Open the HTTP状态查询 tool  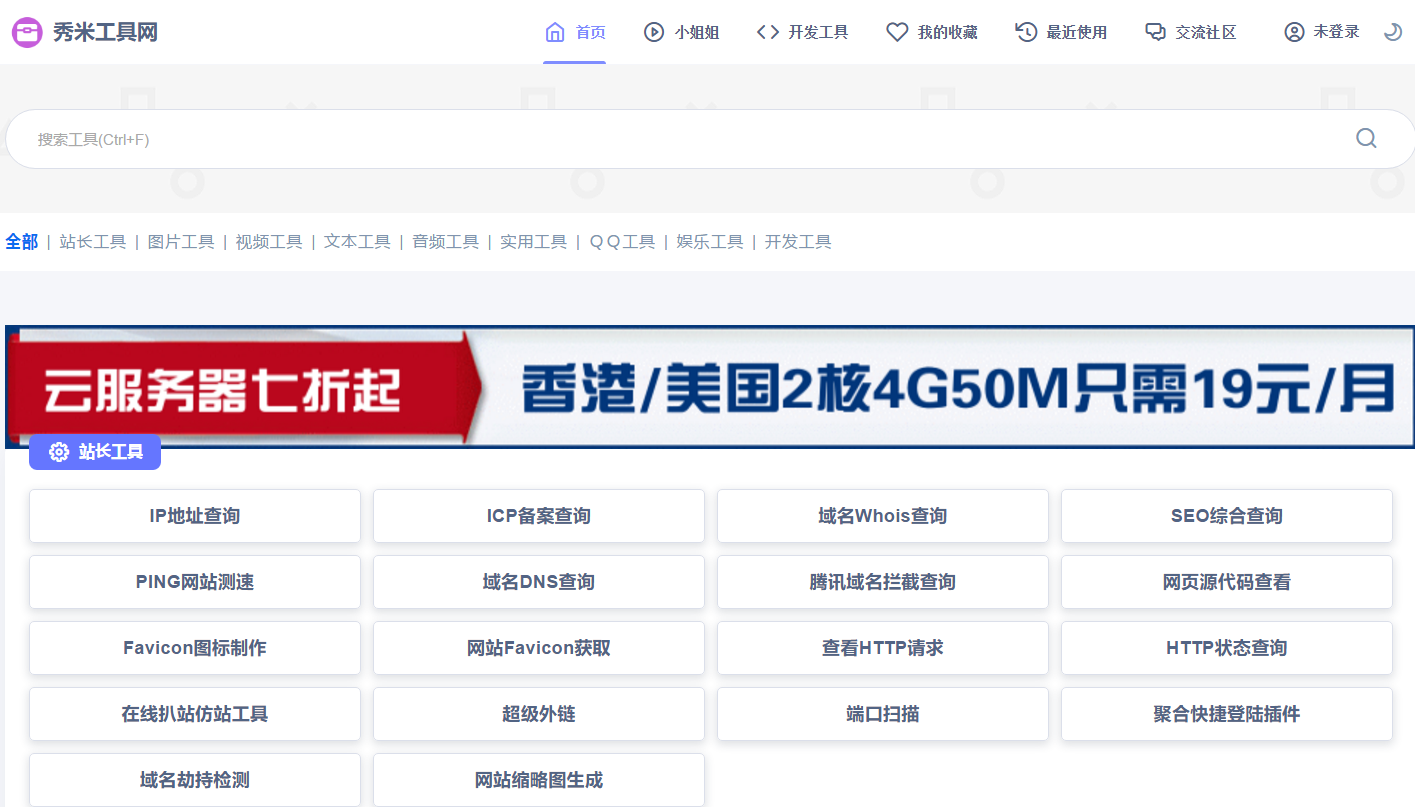coord(1227,648)
